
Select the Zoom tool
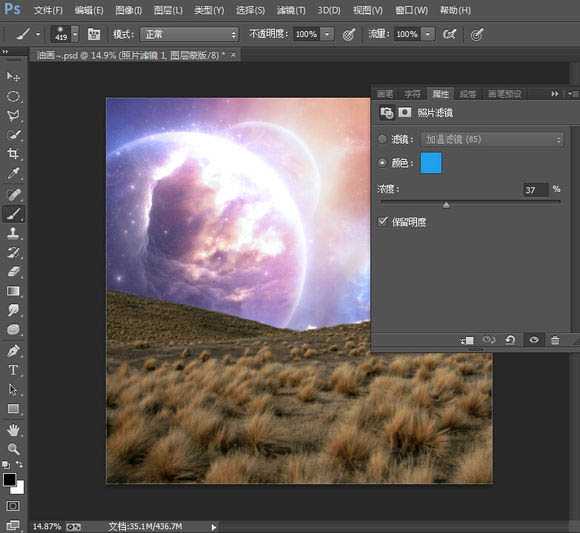[13, 449]
